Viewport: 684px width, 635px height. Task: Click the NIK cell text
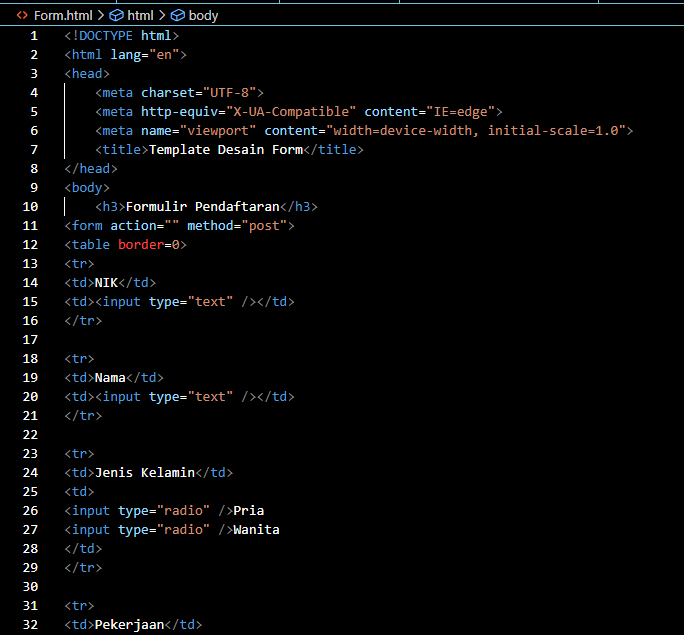click(x=106, y=283)
